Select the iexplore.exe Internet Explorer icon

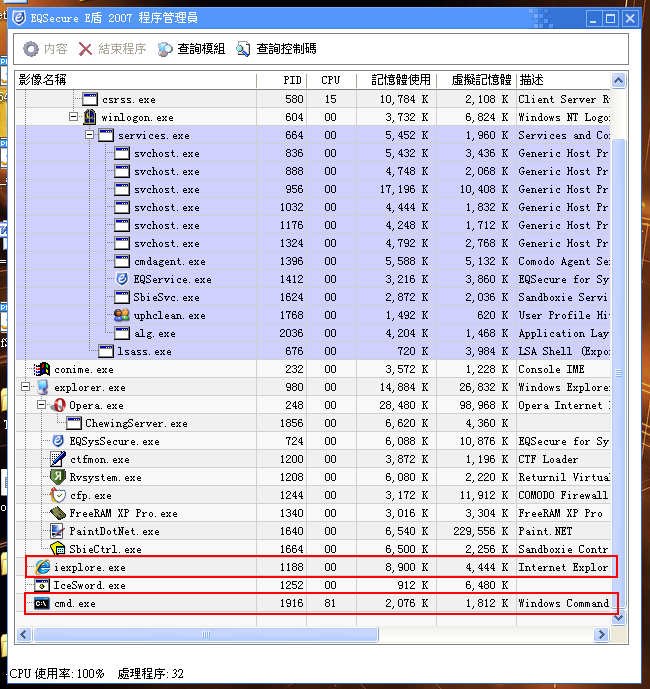43,567
